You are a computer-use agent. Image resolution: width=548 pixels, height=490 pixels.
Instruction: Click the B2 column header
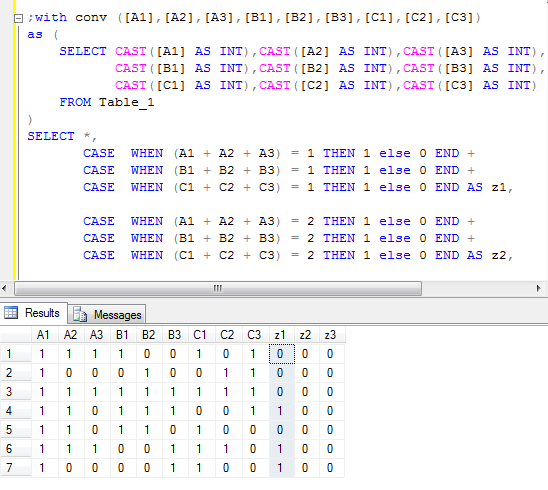coord(149,335)
